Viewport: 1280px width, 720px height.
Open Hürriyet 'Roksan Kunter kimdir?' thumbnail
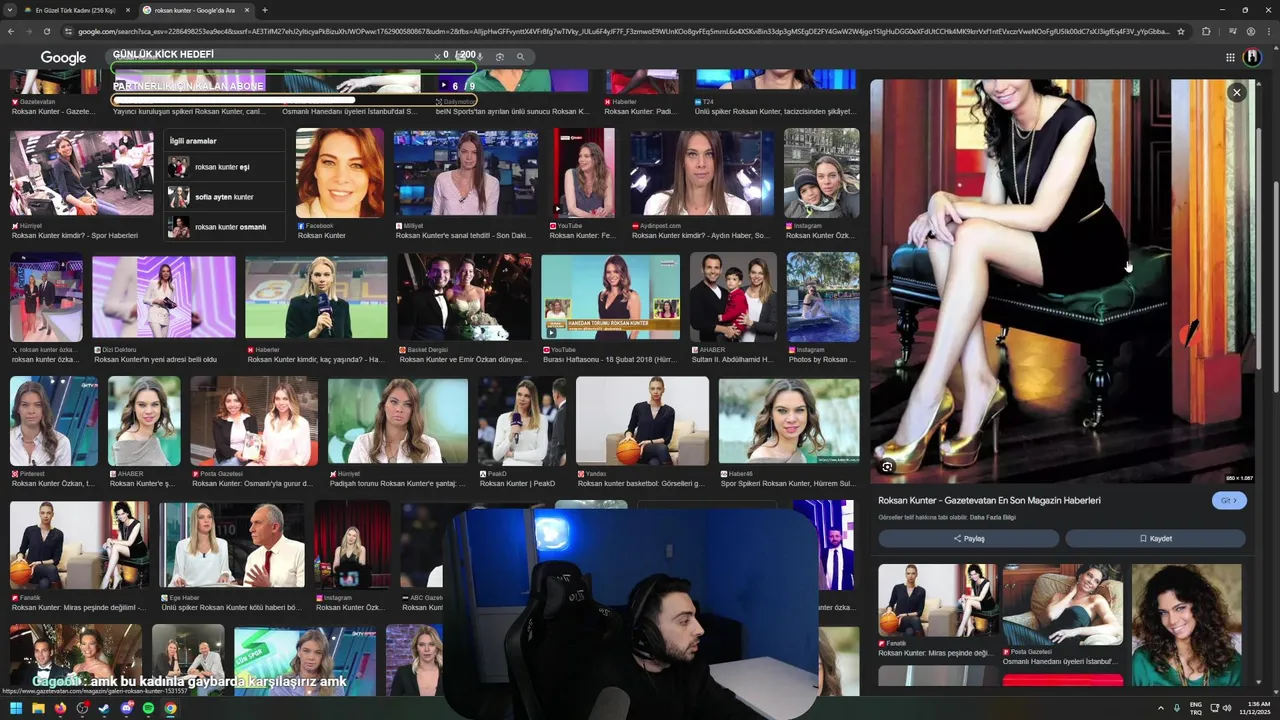point(82,173)
